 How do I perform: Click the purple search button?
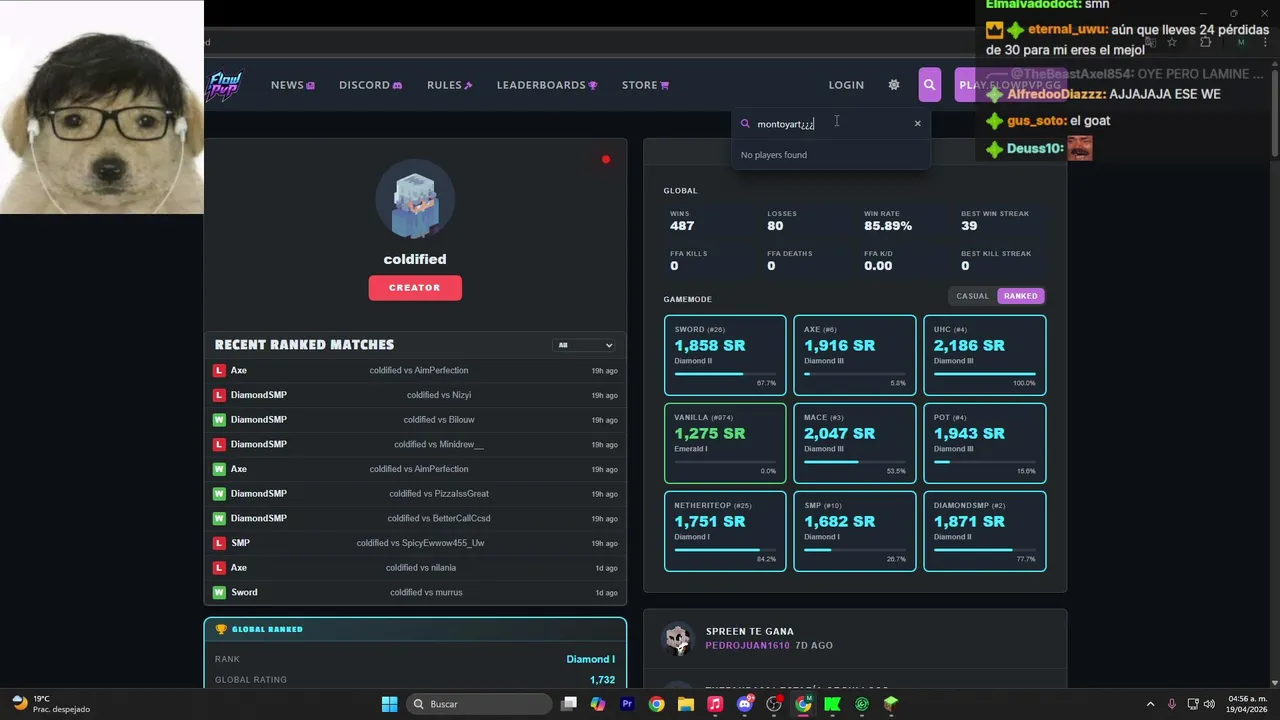click(930, 85)
